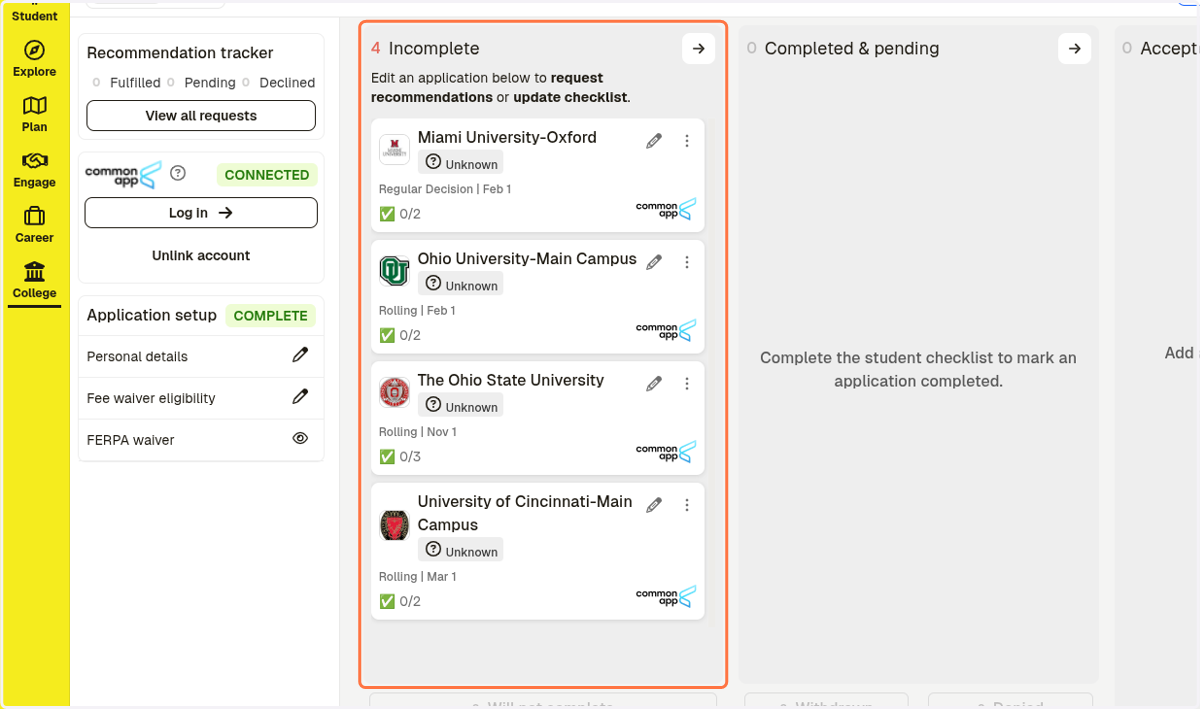
Task: Open the Plan section in sidebar
Action: pos(34,114)
